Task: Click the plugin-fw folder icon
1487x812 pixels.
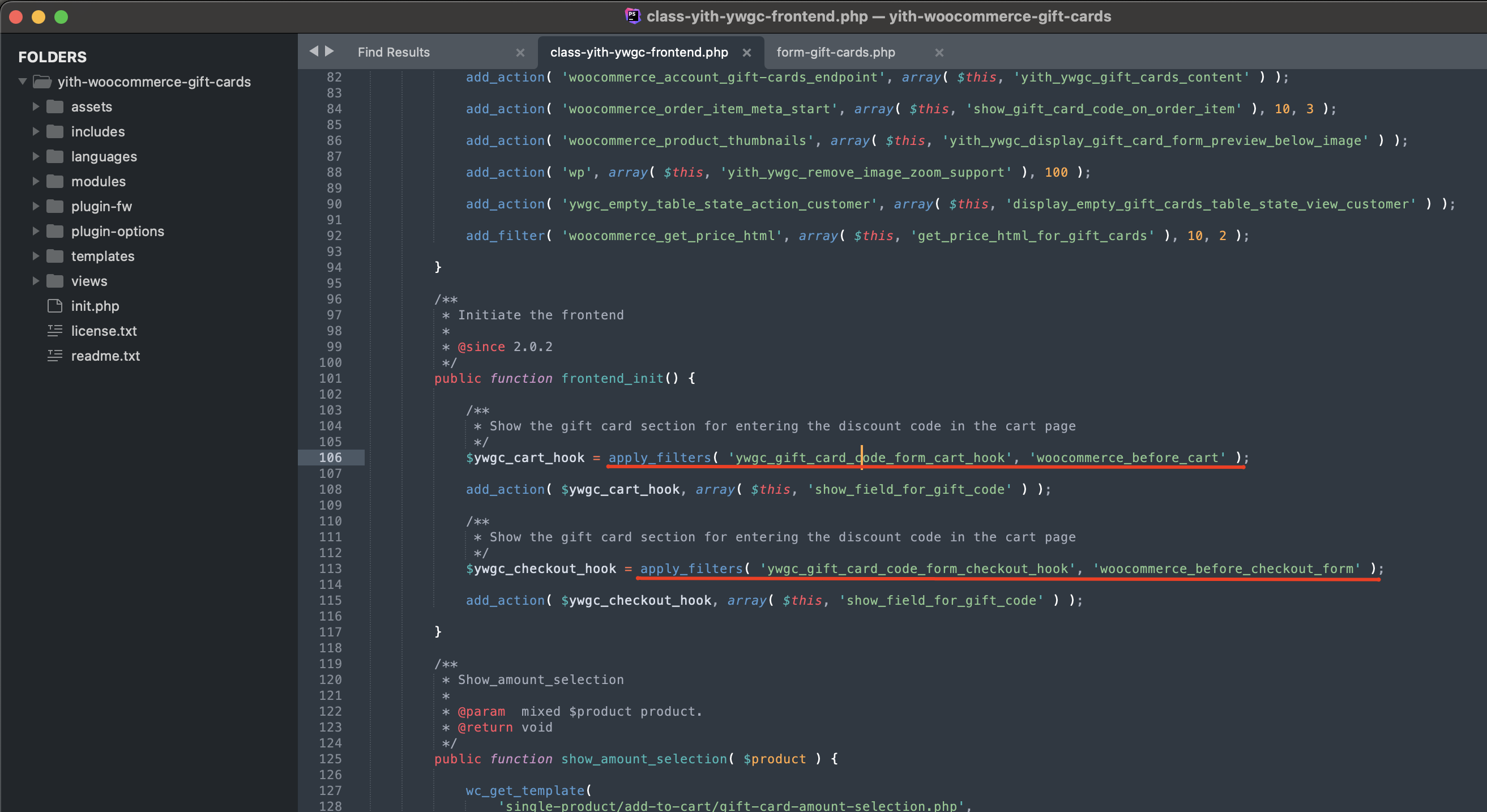Action: point(55,206)
